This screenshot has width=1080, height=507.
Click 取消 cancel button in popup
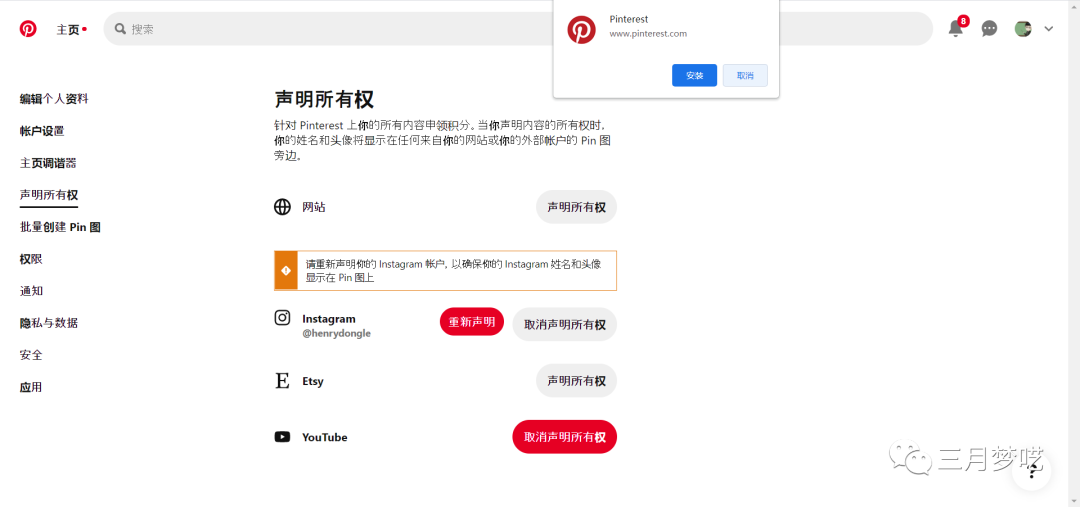[745, 76]
